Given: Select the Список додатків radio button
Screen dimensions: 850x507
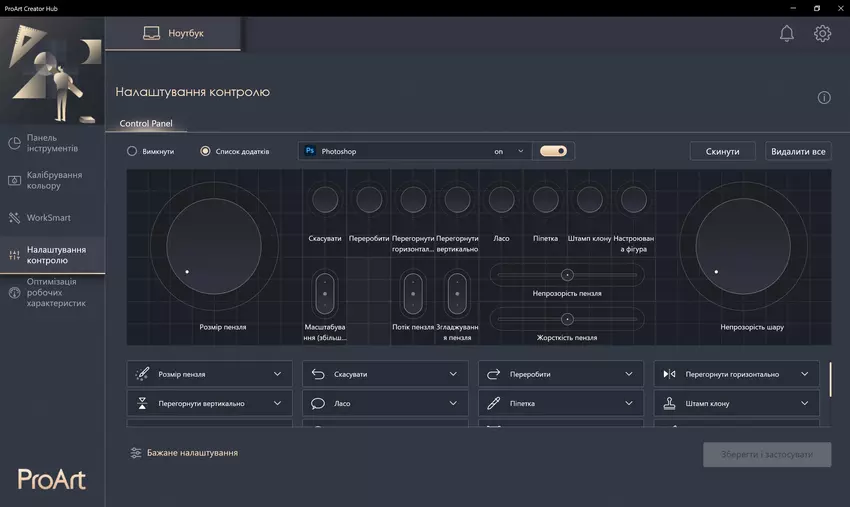Looking at the screenshot, I should [x=205, y=151].
